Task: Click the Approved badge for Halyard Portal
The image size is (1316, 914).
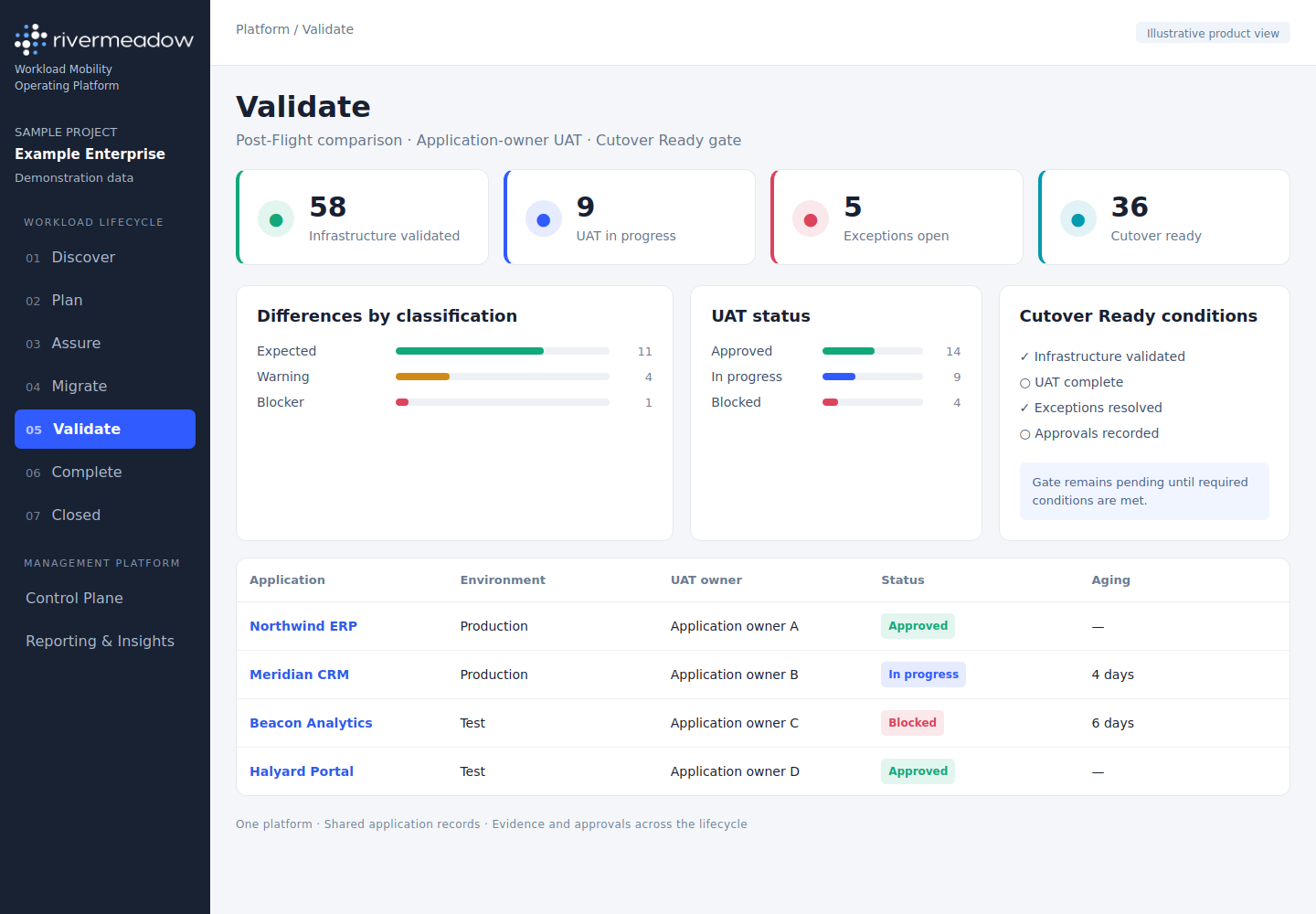Action: point(918,771)
